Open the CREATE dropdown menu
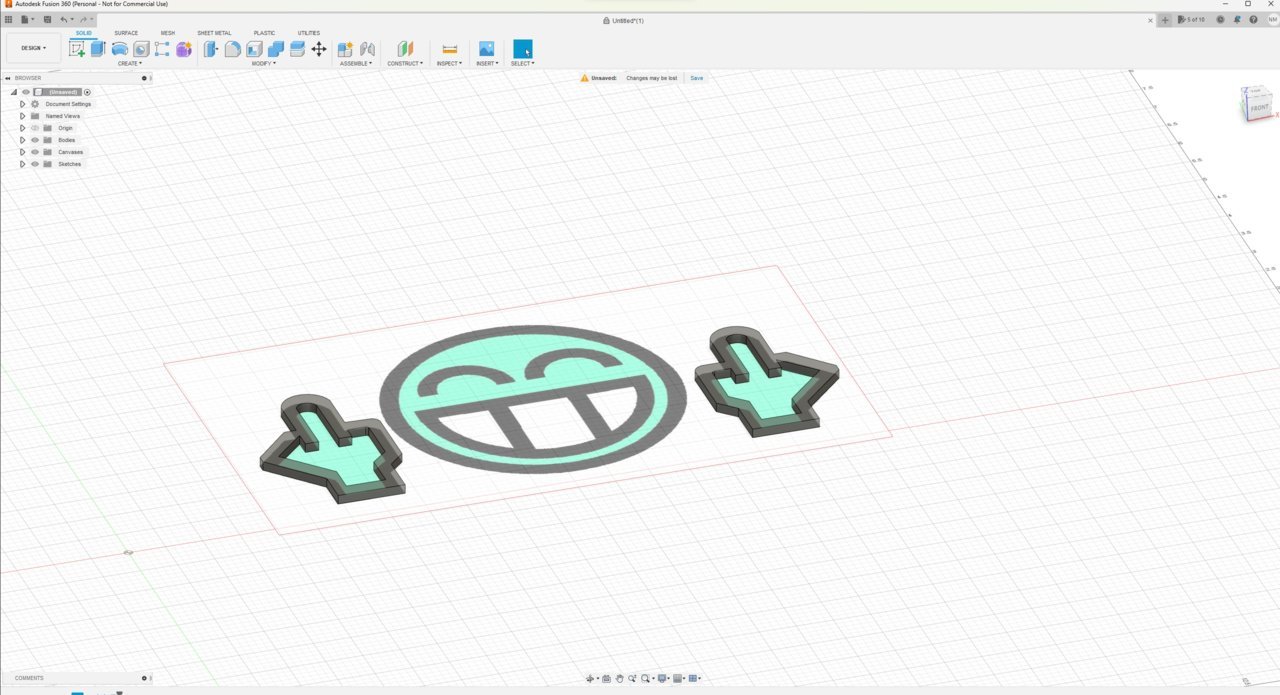This screenshot has width=1280, height=695. 130,63
